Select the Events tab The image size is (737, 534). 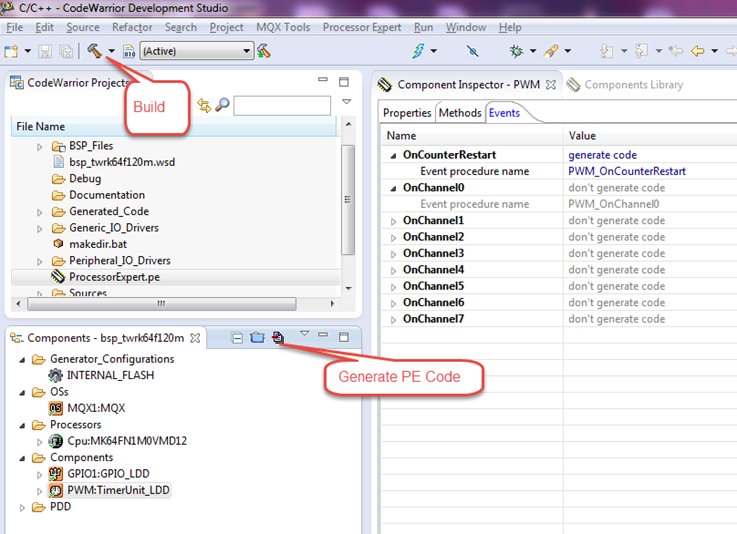click(504, 113)
